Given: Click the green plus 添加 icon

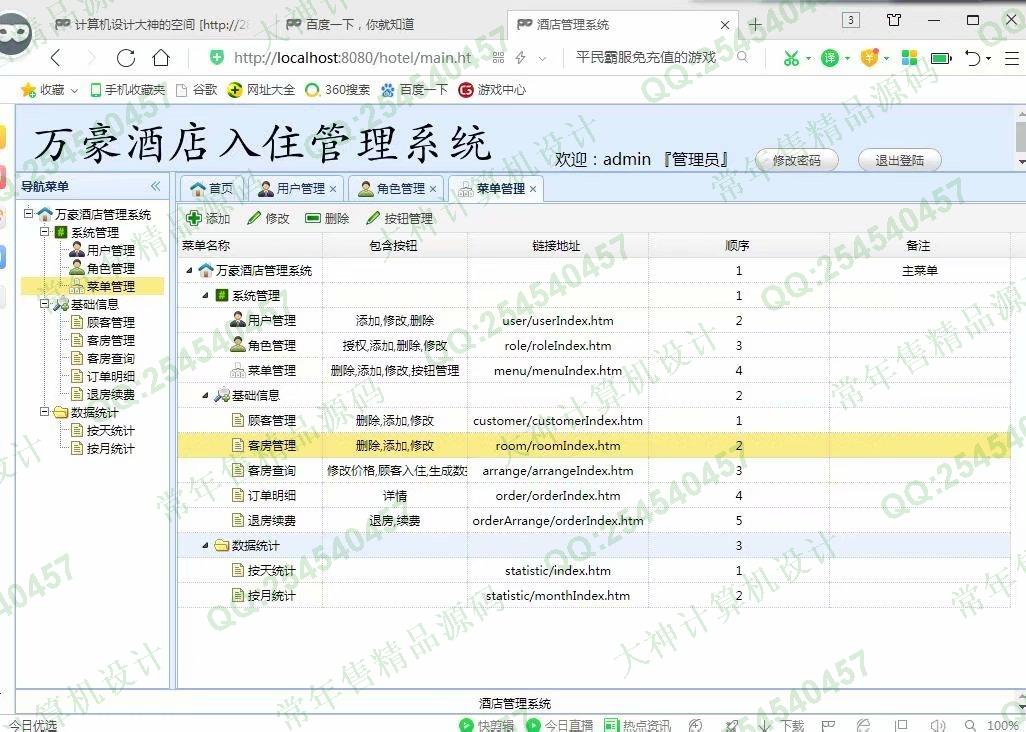Looking at the screenshot, I should (194, 218).
